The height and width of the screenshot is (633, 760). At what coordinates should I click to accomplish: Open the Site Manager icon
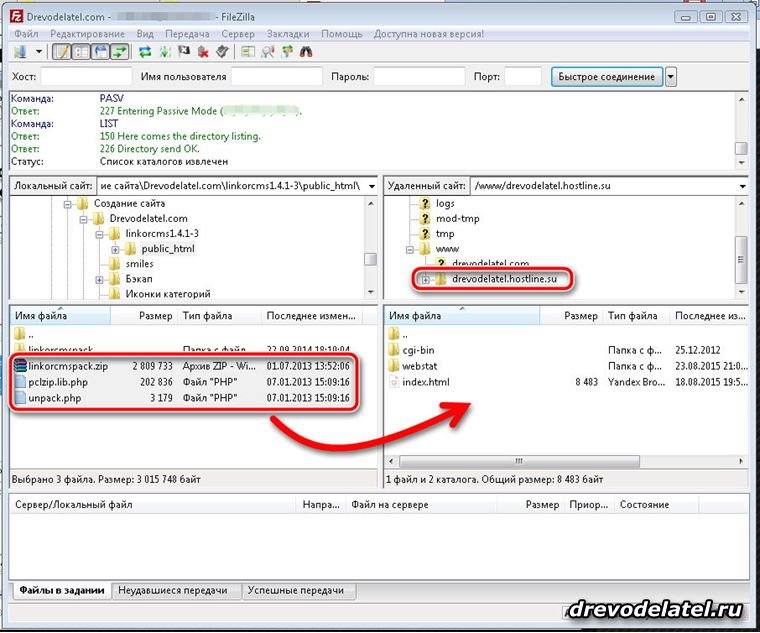tap(19, 51)
